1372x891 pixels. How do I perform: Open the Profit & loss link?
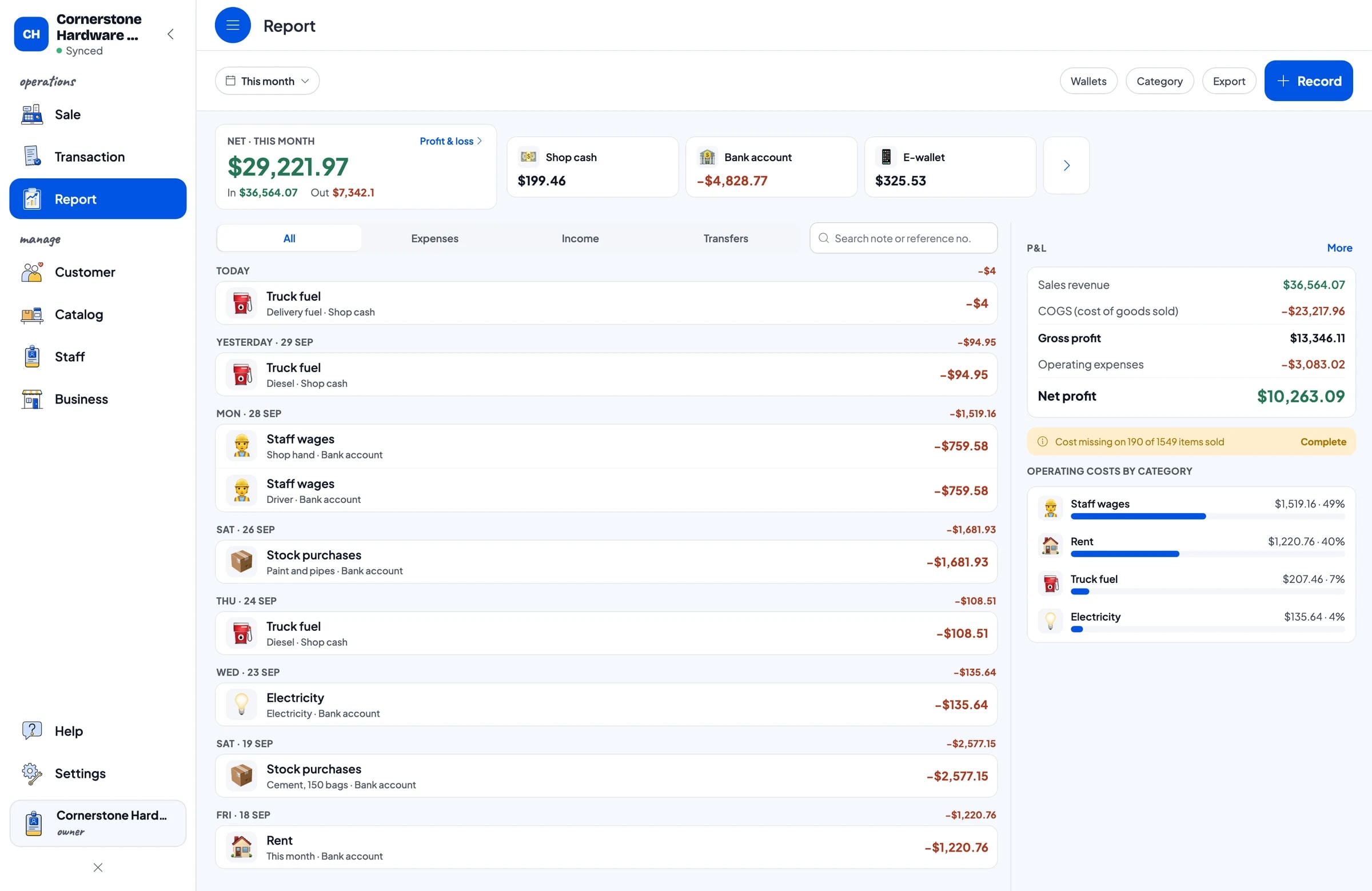pos(450,141)
